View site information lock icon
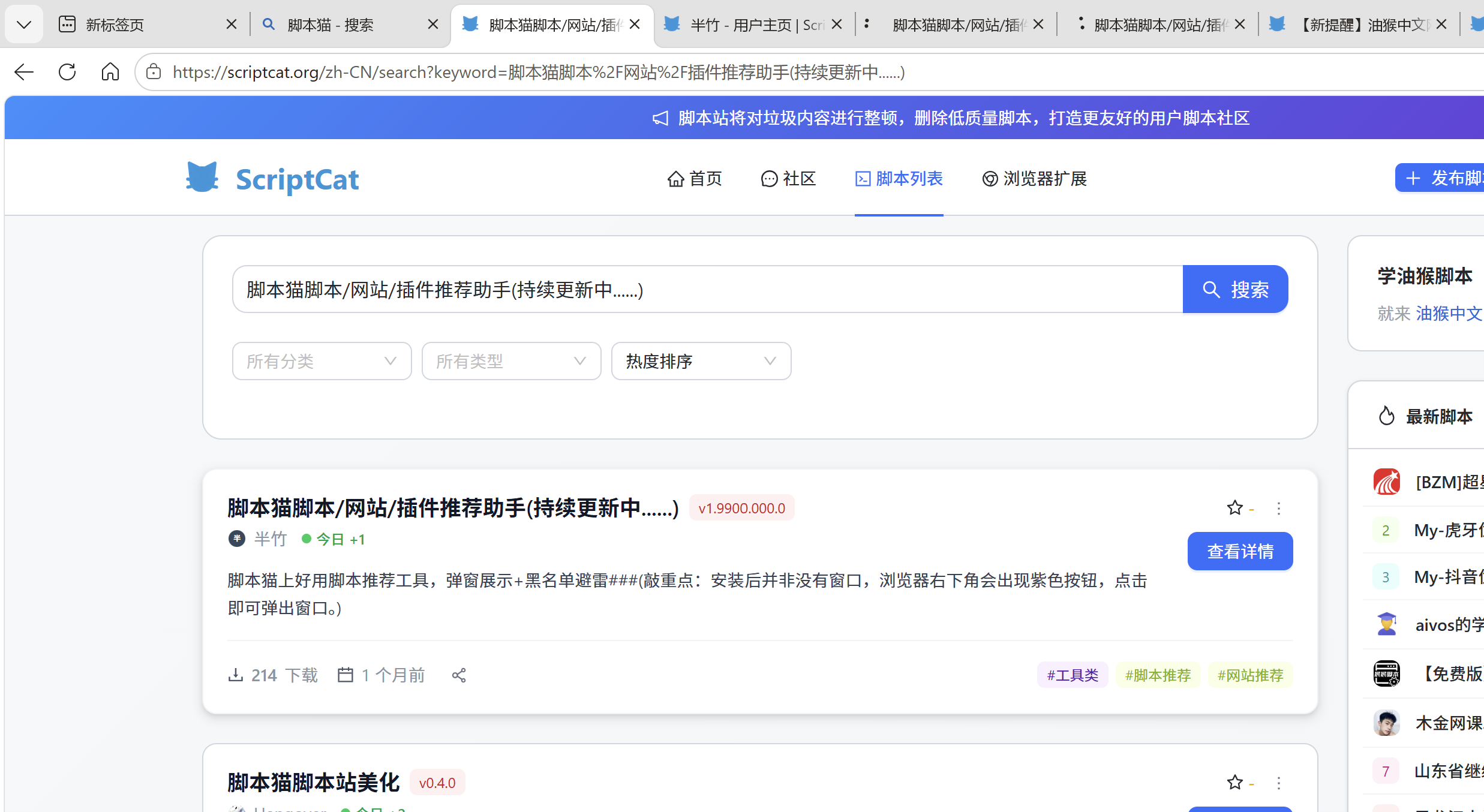The height and width of the screenshot is (812, 1484). pos(154,73)
